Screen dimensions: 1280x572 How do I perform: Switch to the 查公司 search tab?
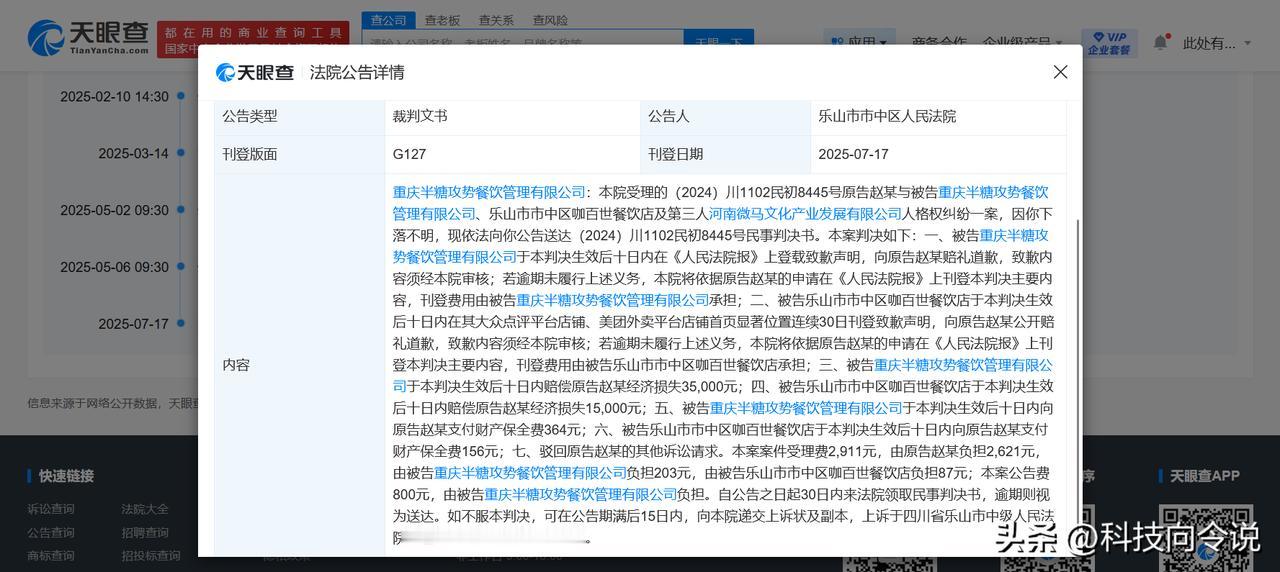388,20
